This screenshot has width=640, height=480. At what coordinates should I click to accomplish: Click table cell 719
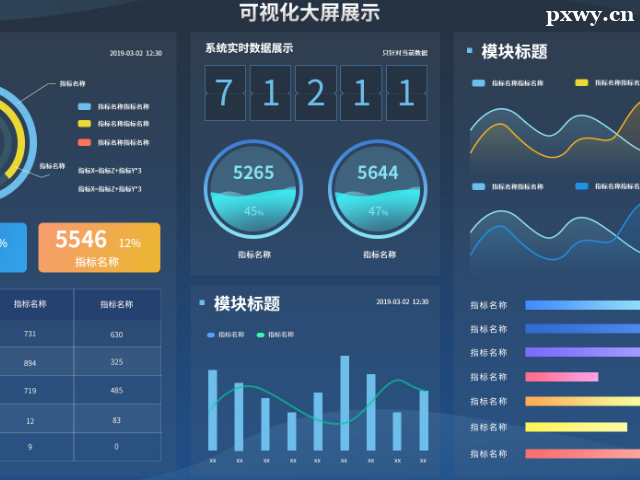[x=30, y=391]
